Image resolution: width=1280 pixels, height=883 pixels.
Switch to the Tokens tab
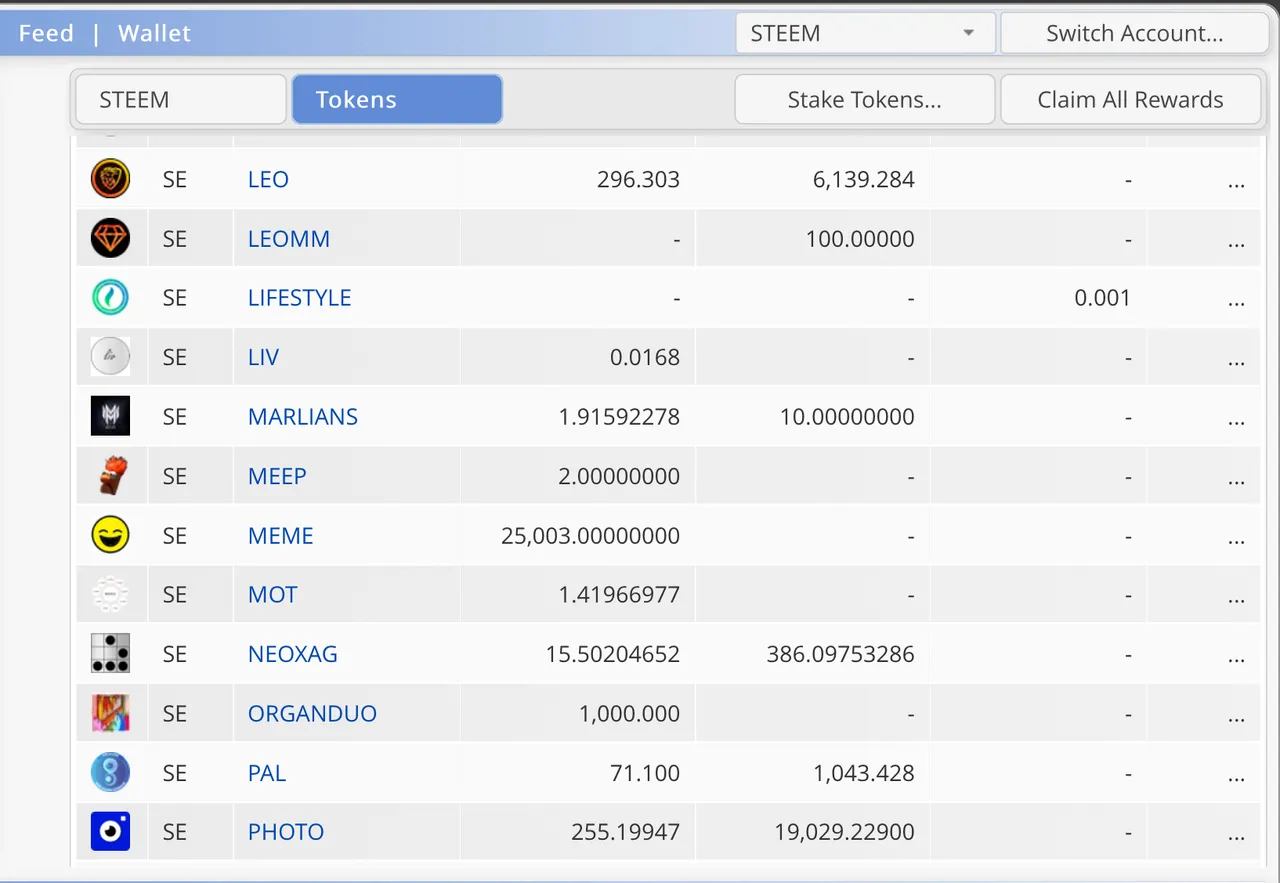tap(397, 99)
